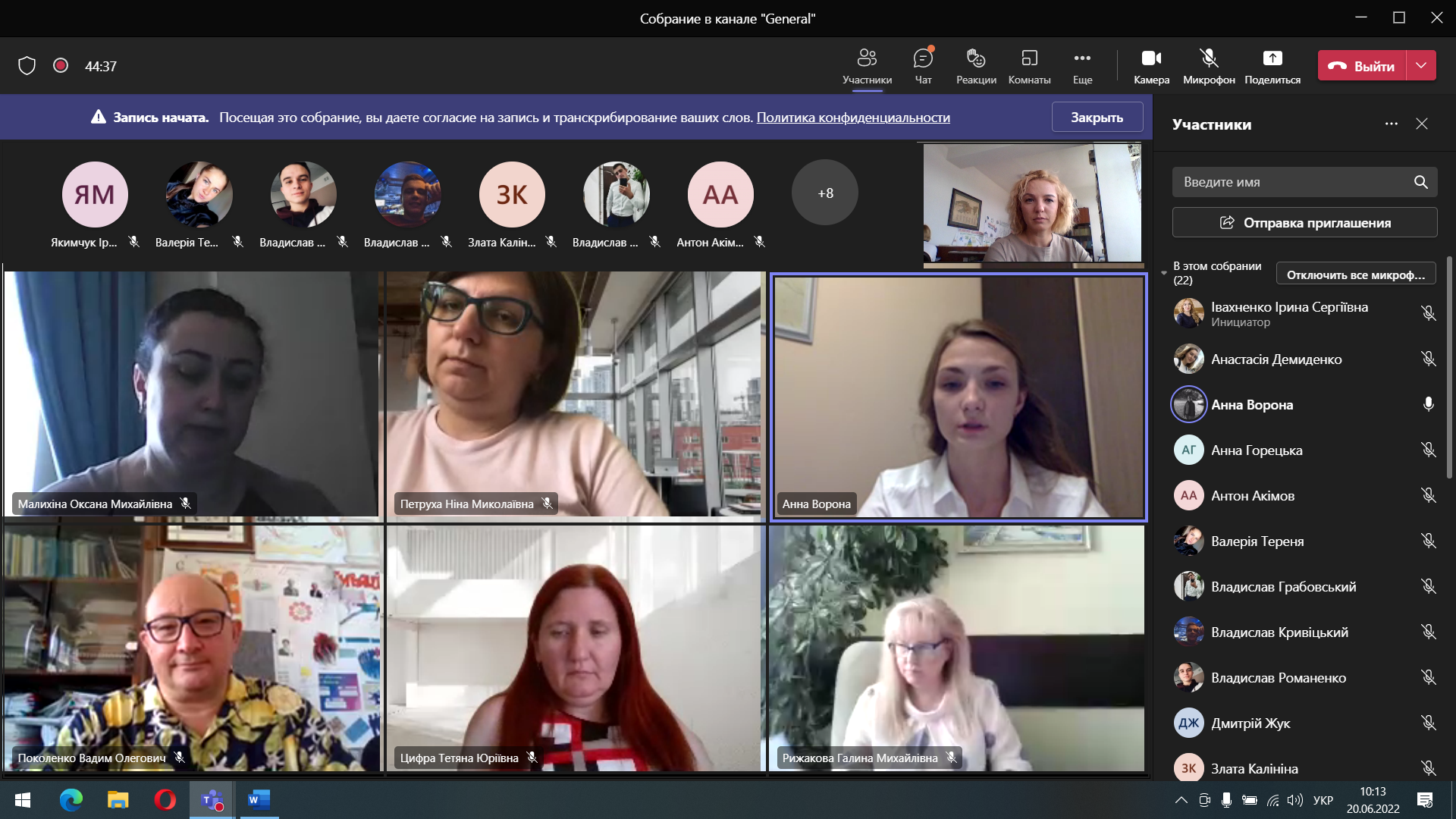The width and height of the screenshot is (1456, 819).
Task: Show the +8 additional participants
Action: pyautogui.click(x=825, y=193)
